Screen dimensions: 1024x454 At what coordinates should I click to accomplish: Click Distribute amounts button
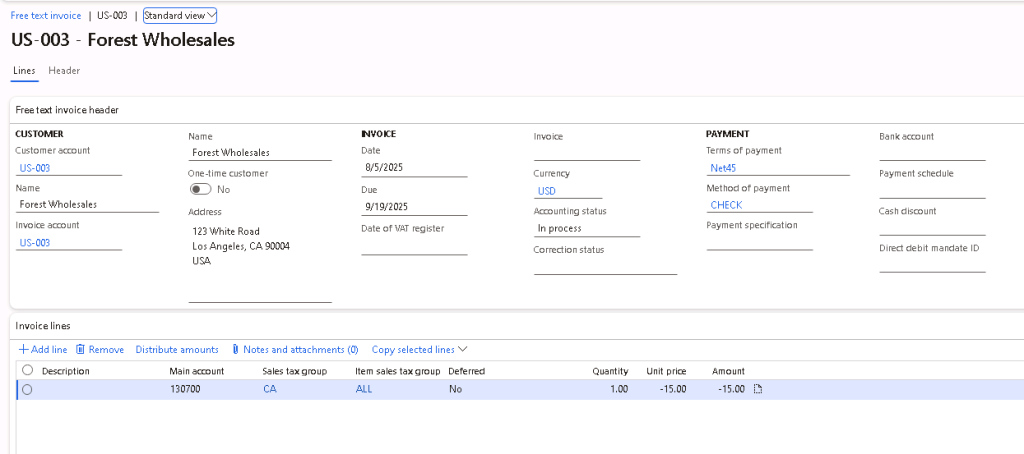pos(177,350)
